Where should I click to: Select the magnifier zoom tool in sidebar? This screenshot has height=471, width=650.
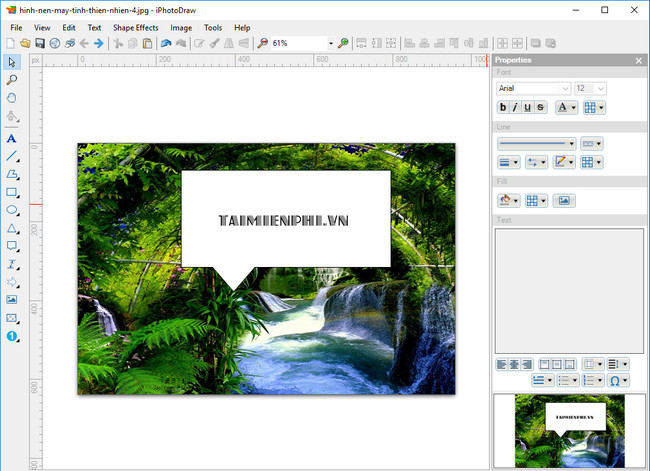point(12,80)
